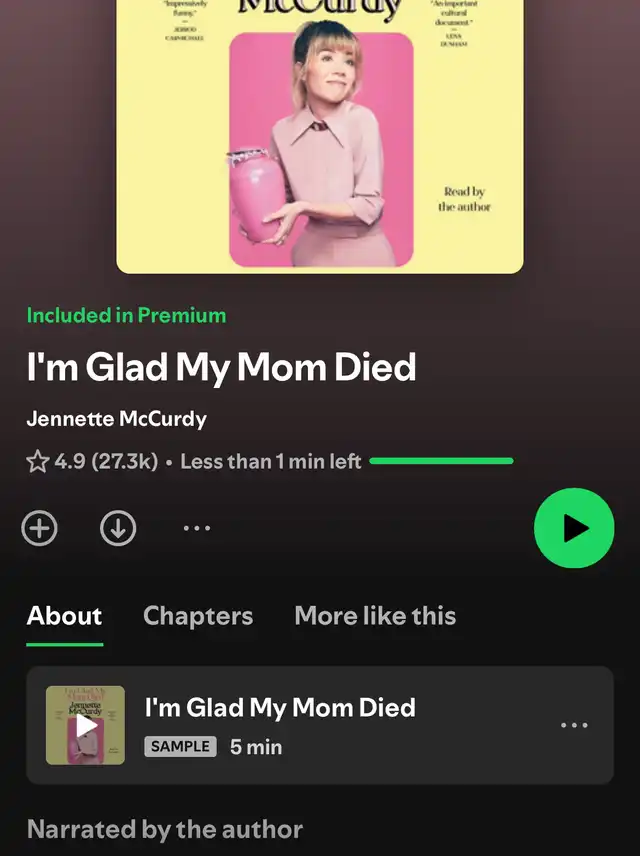Click the green listening progress bar
The width and height of the screenshot is (640, 856).
(x=441, y=461)
